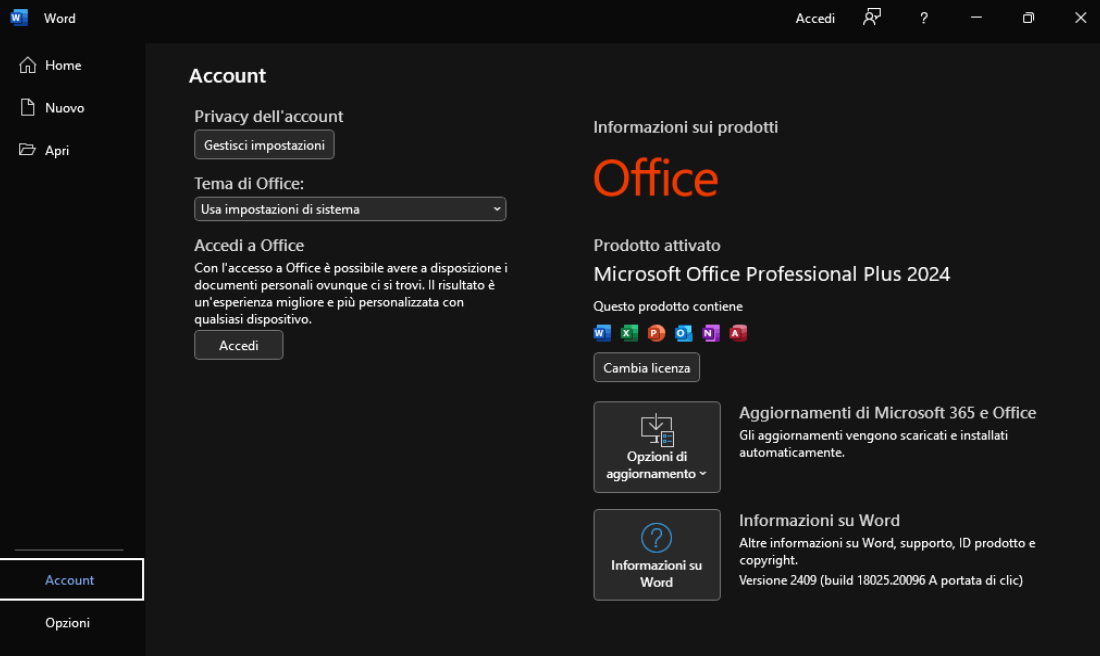Click the Word app logo in title bar
The width and height of the screenshot is (1100, 656).
(19, 18)
